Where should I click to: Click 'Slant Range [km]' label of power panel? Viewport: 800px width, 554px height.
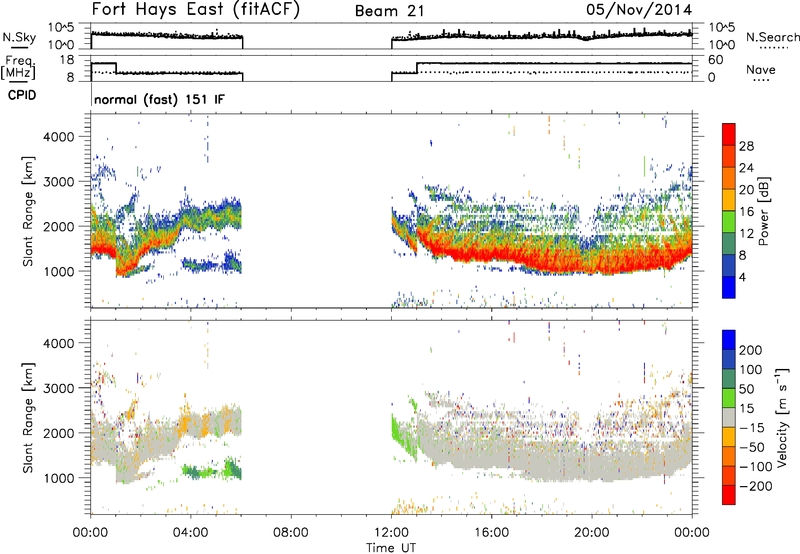[x=28, y=211]
